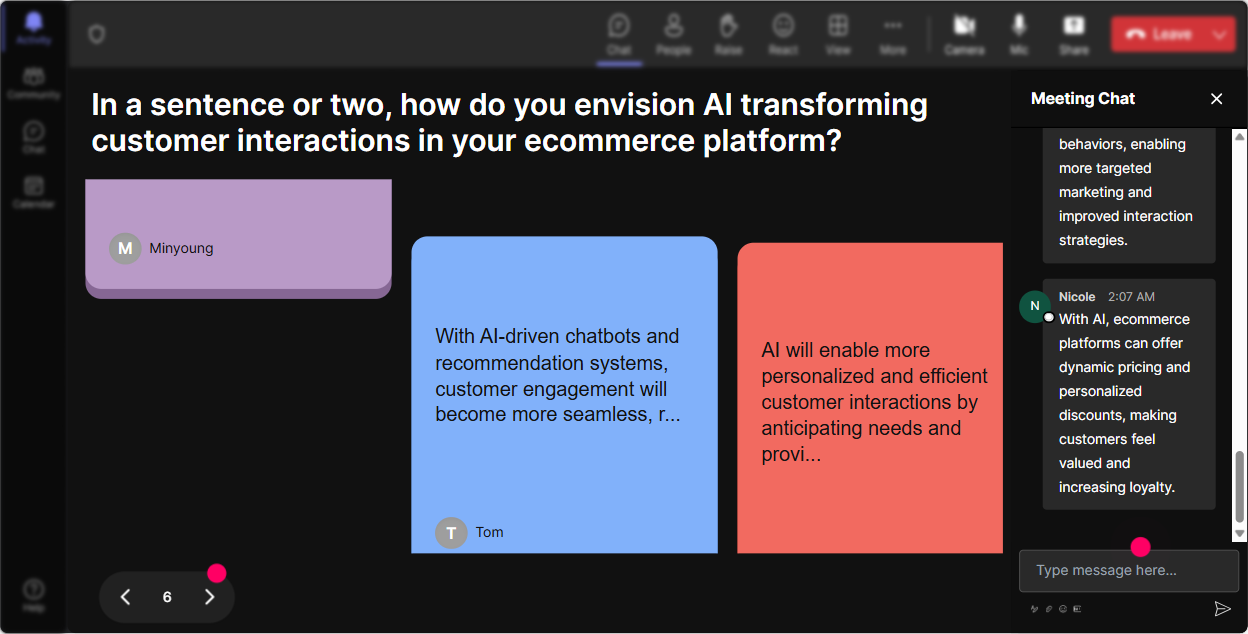Click Nicole's name in chat message
This screenshot has height=634, width=1248.
pyautogui.click(x=1077, y=296)
